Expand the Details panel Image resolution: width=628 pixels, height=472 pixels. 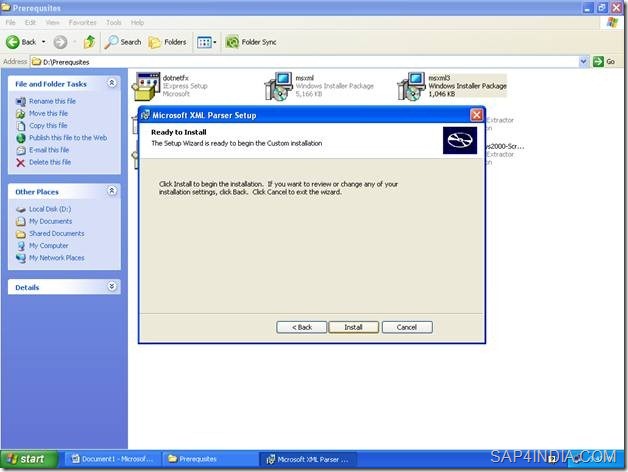[x=112, y=286]
